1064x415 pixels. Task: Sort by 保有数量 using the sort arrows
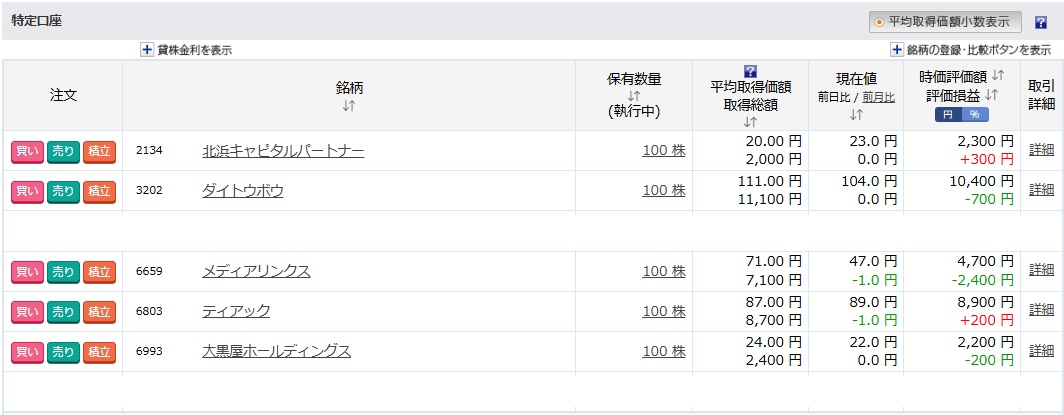click(x=634, y=96)
